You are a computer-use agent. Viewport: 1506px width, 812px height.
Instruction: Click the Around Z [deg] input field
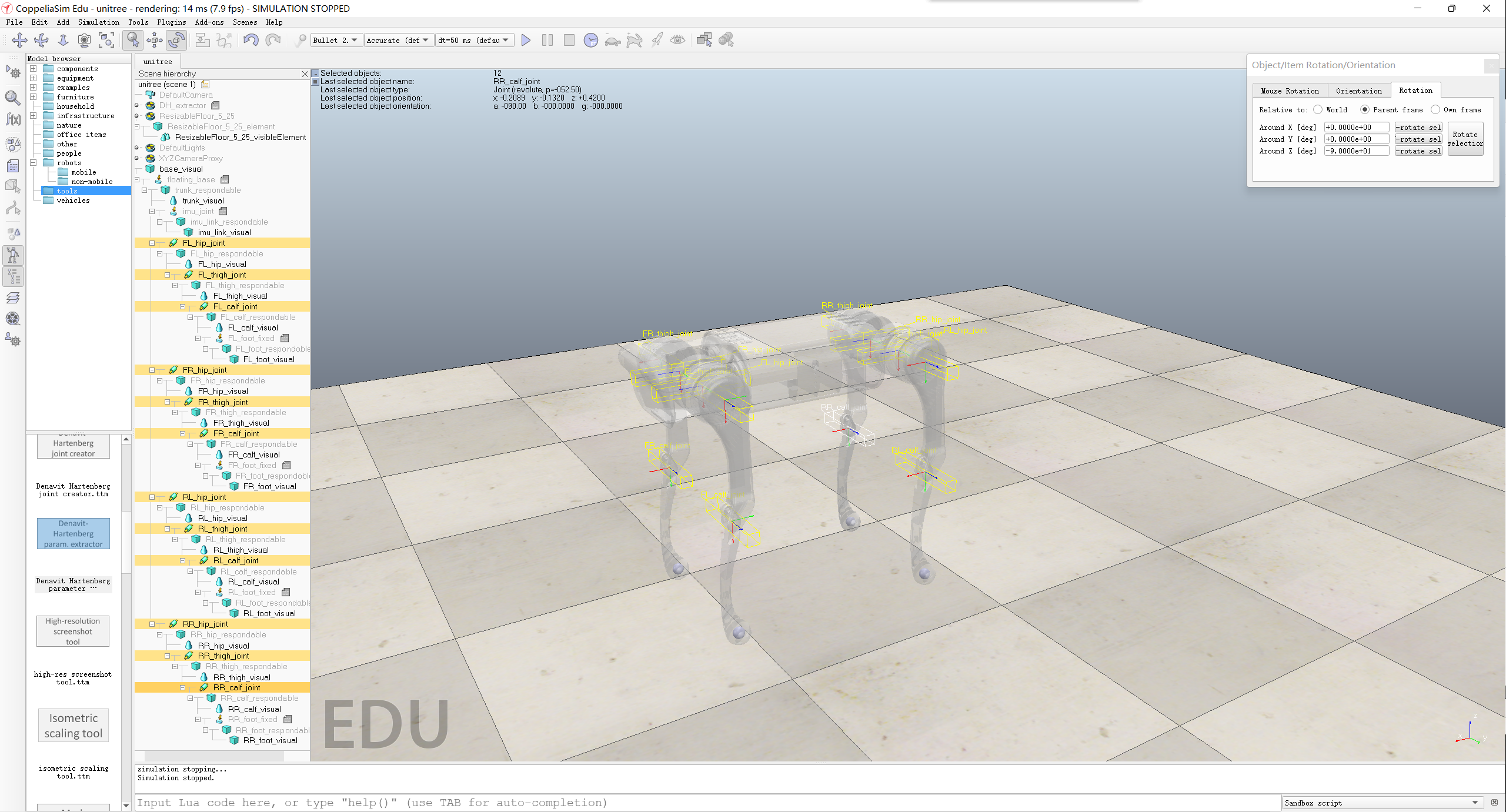(x=1355, y=151)
